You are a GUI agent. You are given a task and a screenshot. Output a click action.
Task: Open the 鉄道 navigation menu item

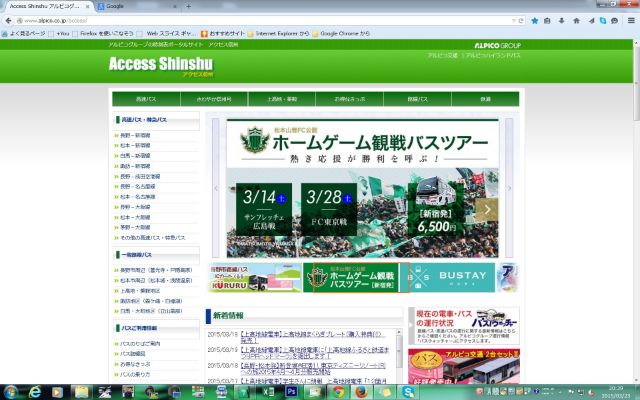click(485, 99)
